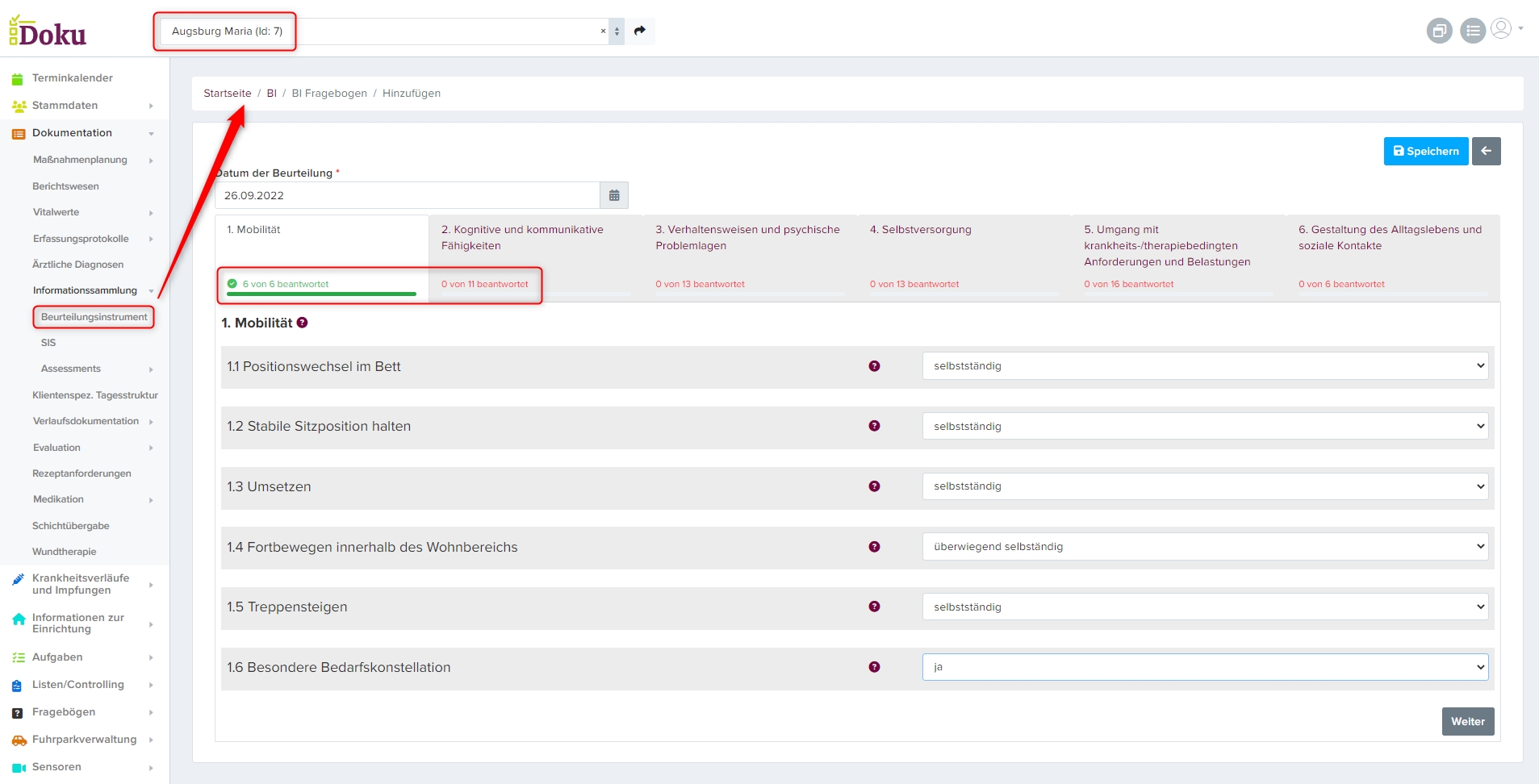The height and width of the screenshot is (784, 1539).
Task: Click the calendar icon beside the date field
Action: [x=614, y=195]
